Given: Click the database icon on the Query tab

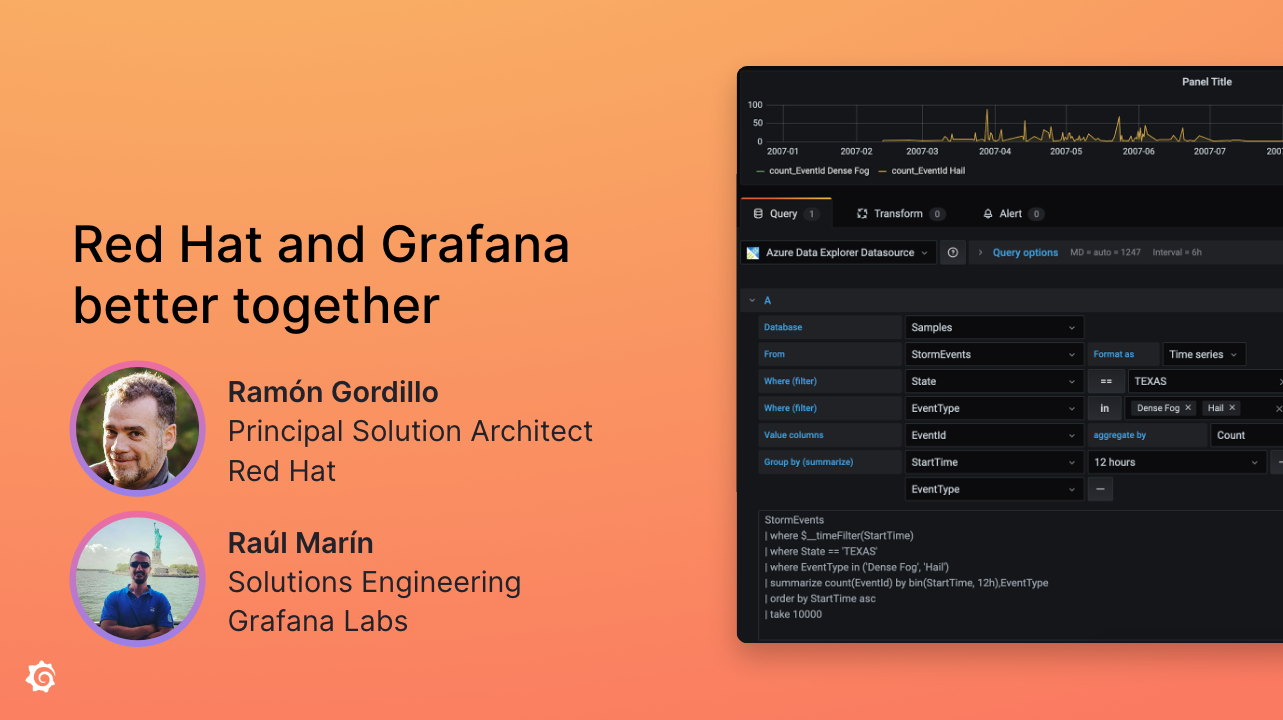Looking at the screenshot, I should (x=760, y=213).
